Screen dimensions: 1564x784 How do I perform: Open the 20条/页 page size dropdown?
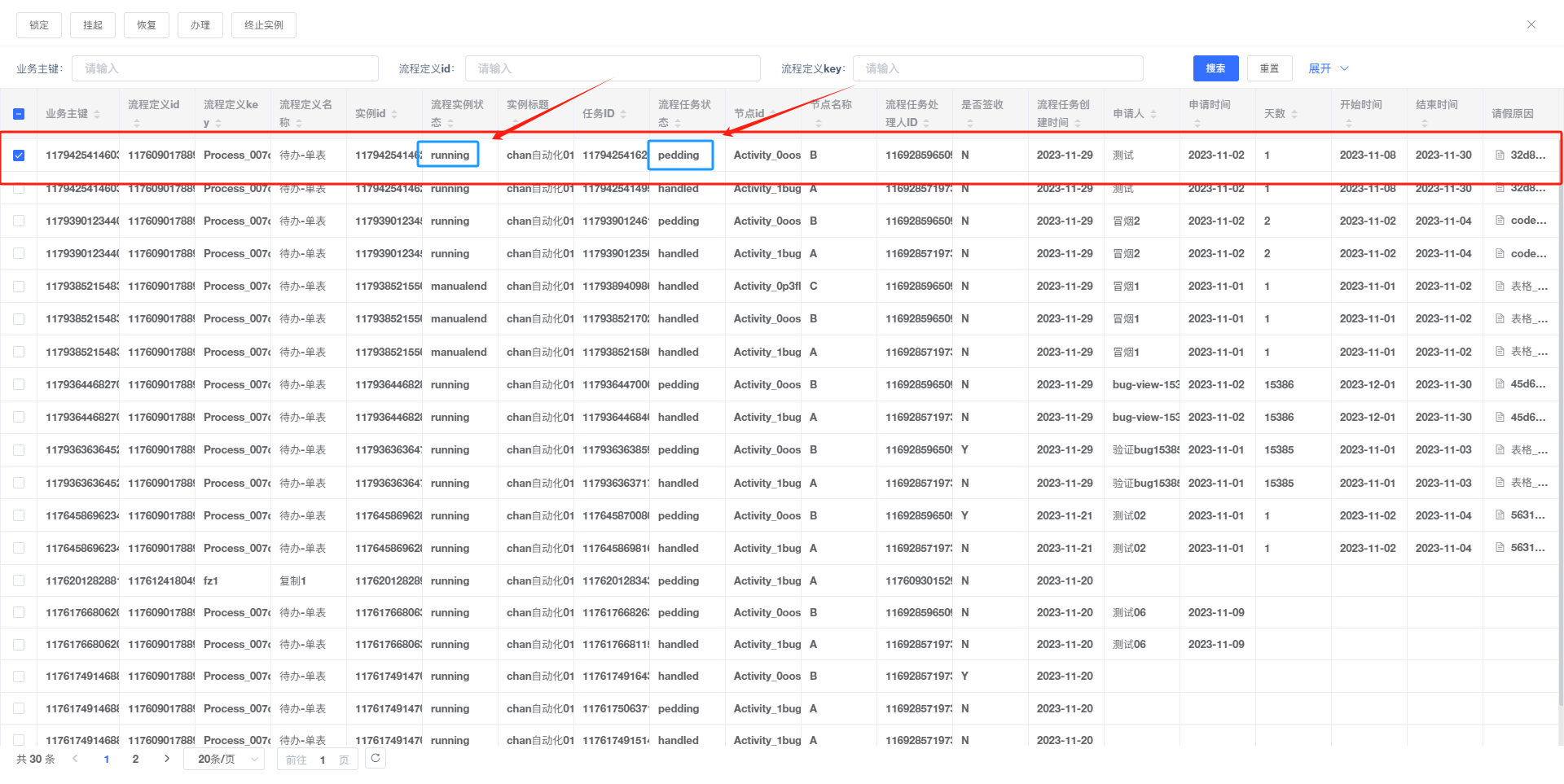[x=224, y=759]
